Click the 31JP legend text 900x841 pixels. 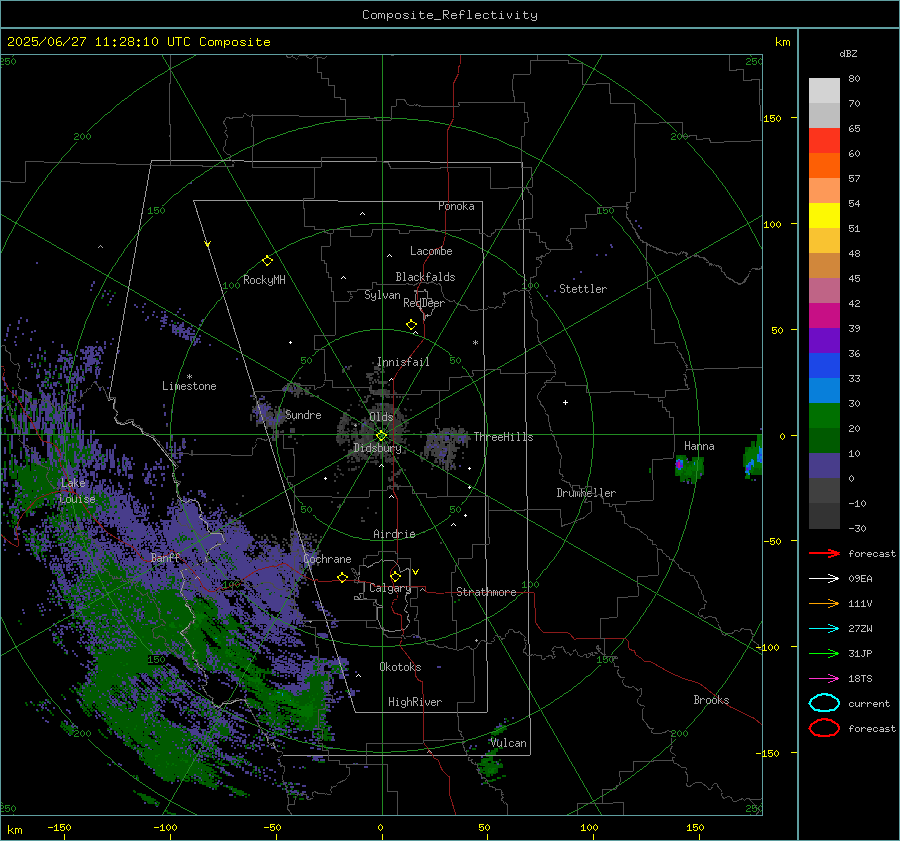point(860,653)
